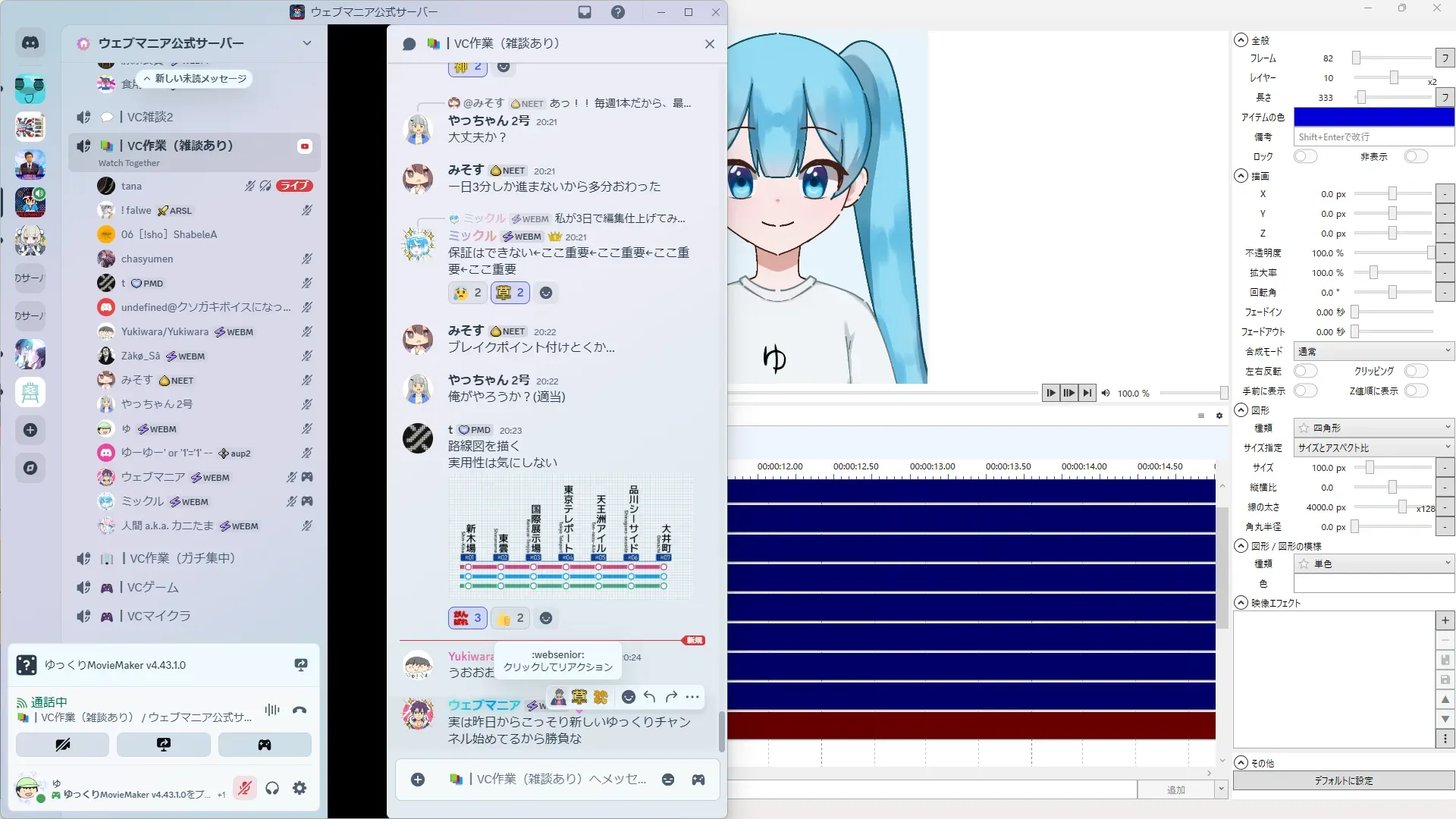Screen dimensions: 1456x819
Task: Click the headphones deafen icon
Action: coord(272,788)
